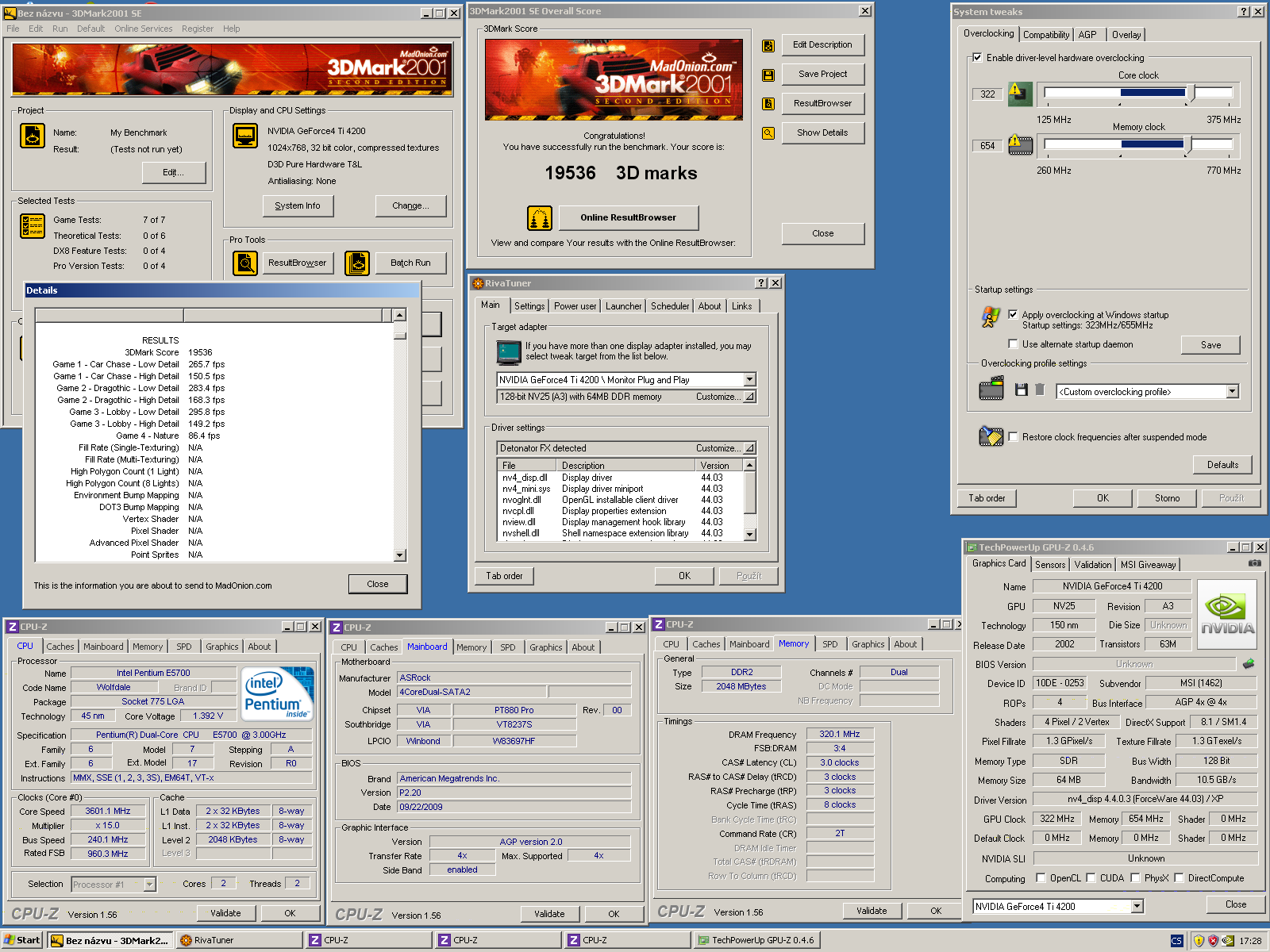Delete overclocking profile with trash icon

coord(1040,390)
